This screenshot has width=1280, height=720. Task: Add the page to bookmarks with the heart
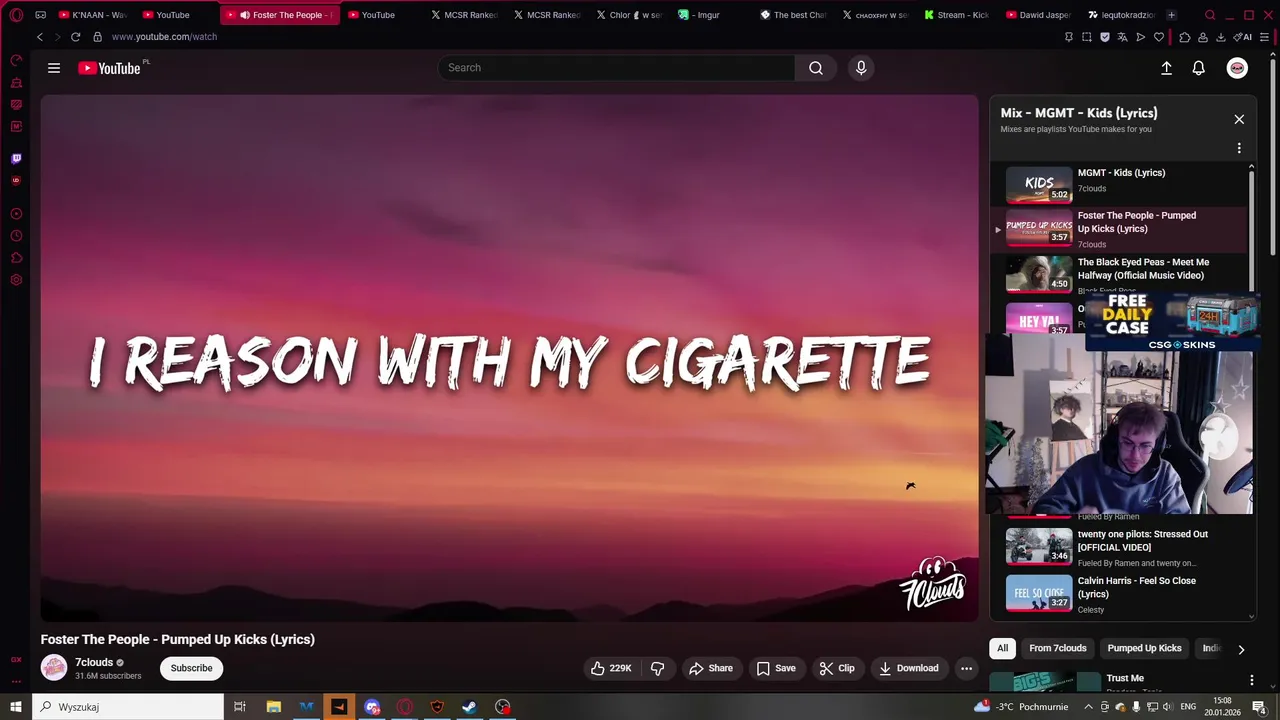coord(1159,37)
